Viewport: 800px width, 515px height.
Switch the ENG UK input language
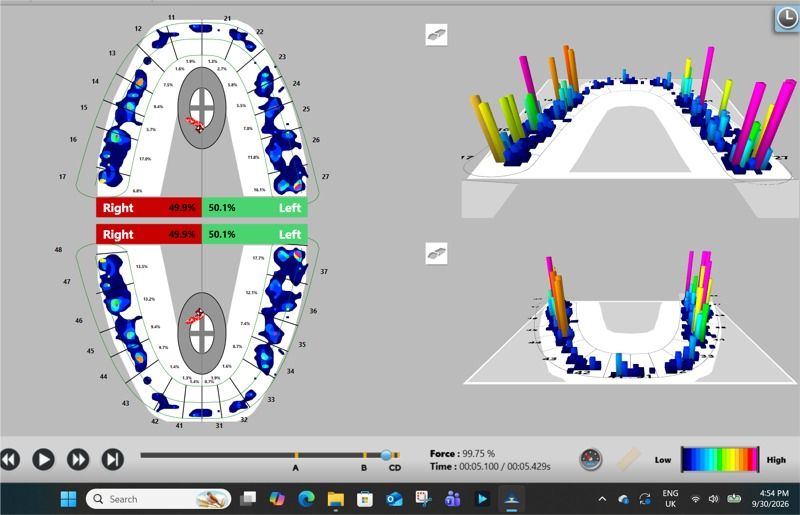[x=670, y=499]
